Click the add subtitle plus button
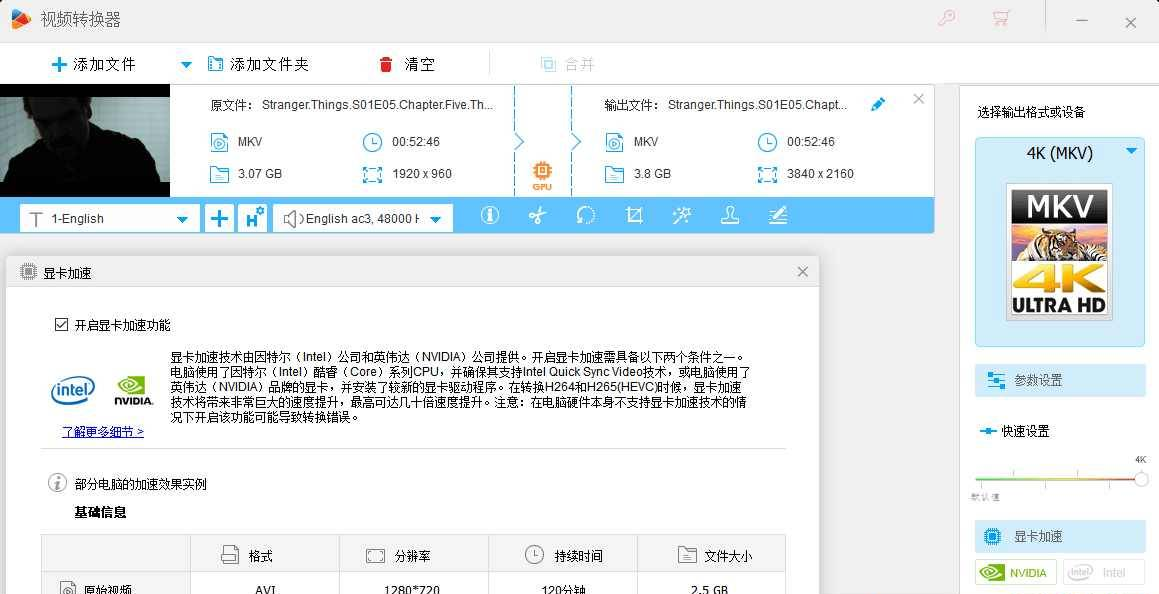1159x594 pixels. (218, 218)
